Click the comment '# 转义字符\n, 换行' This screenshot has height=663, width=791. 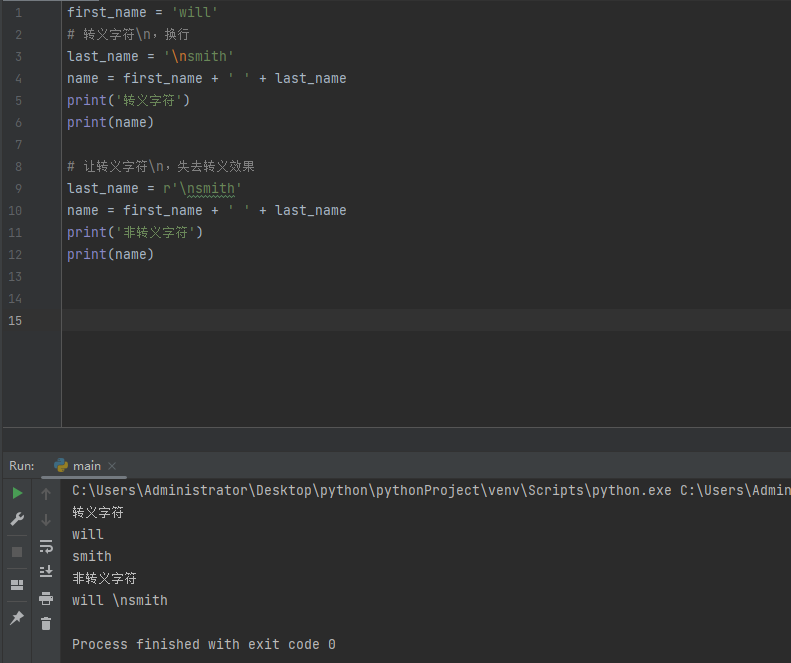pos(128,34)
